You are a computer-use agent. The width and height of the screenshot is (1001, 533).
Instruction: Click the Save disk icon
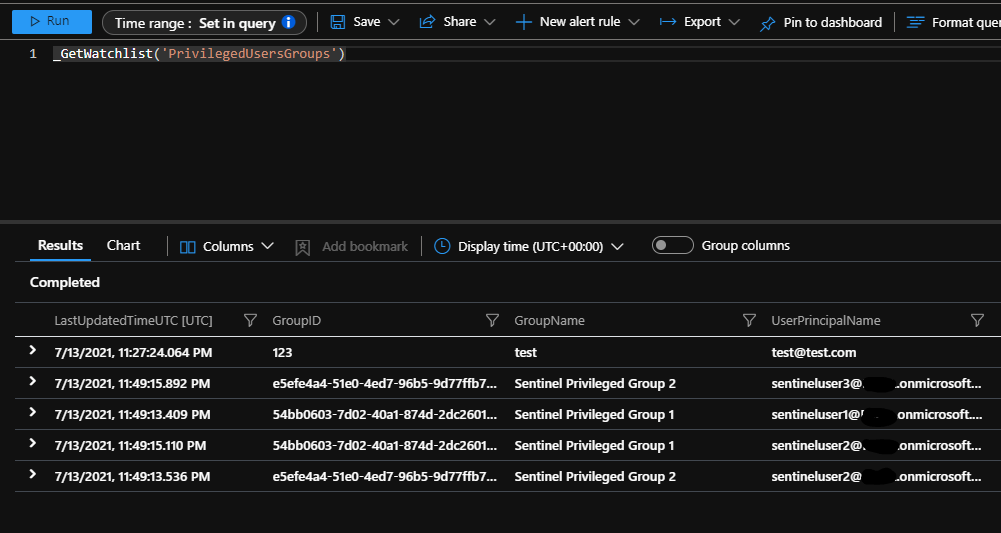pos(338,22)
